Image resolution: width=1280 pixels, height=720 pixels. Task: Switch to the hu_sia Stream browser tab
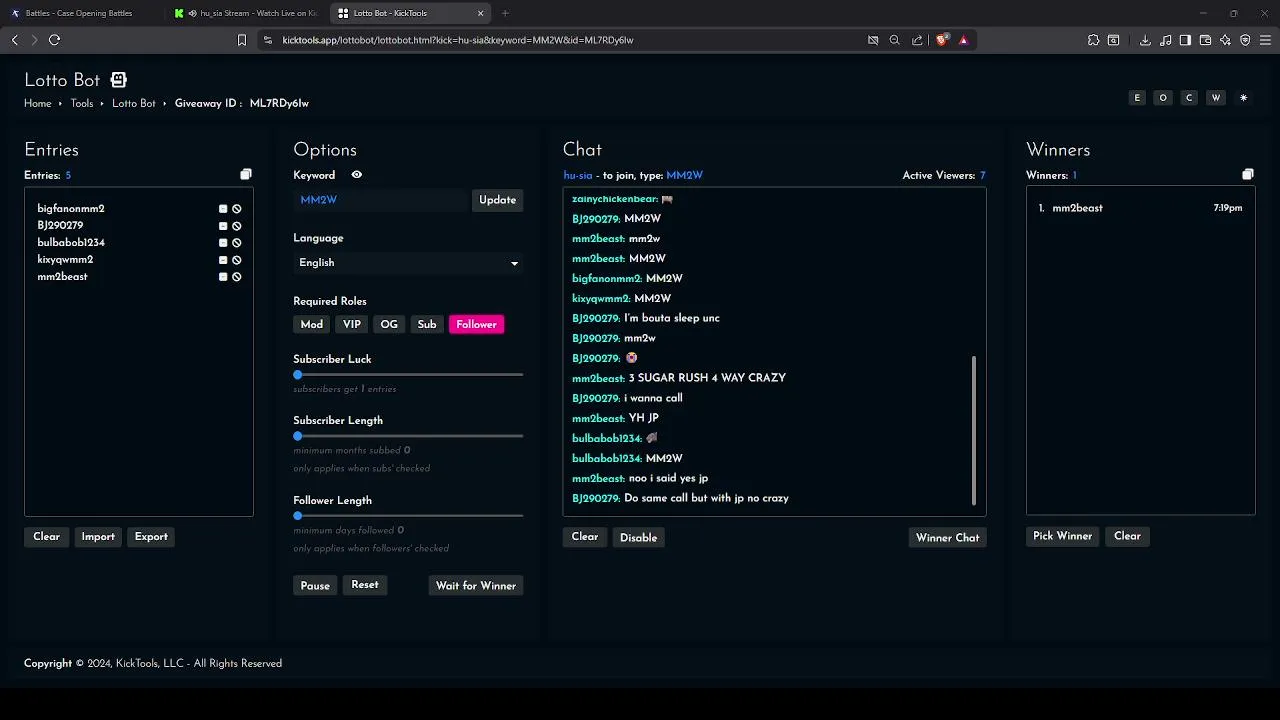pos(246,13)
